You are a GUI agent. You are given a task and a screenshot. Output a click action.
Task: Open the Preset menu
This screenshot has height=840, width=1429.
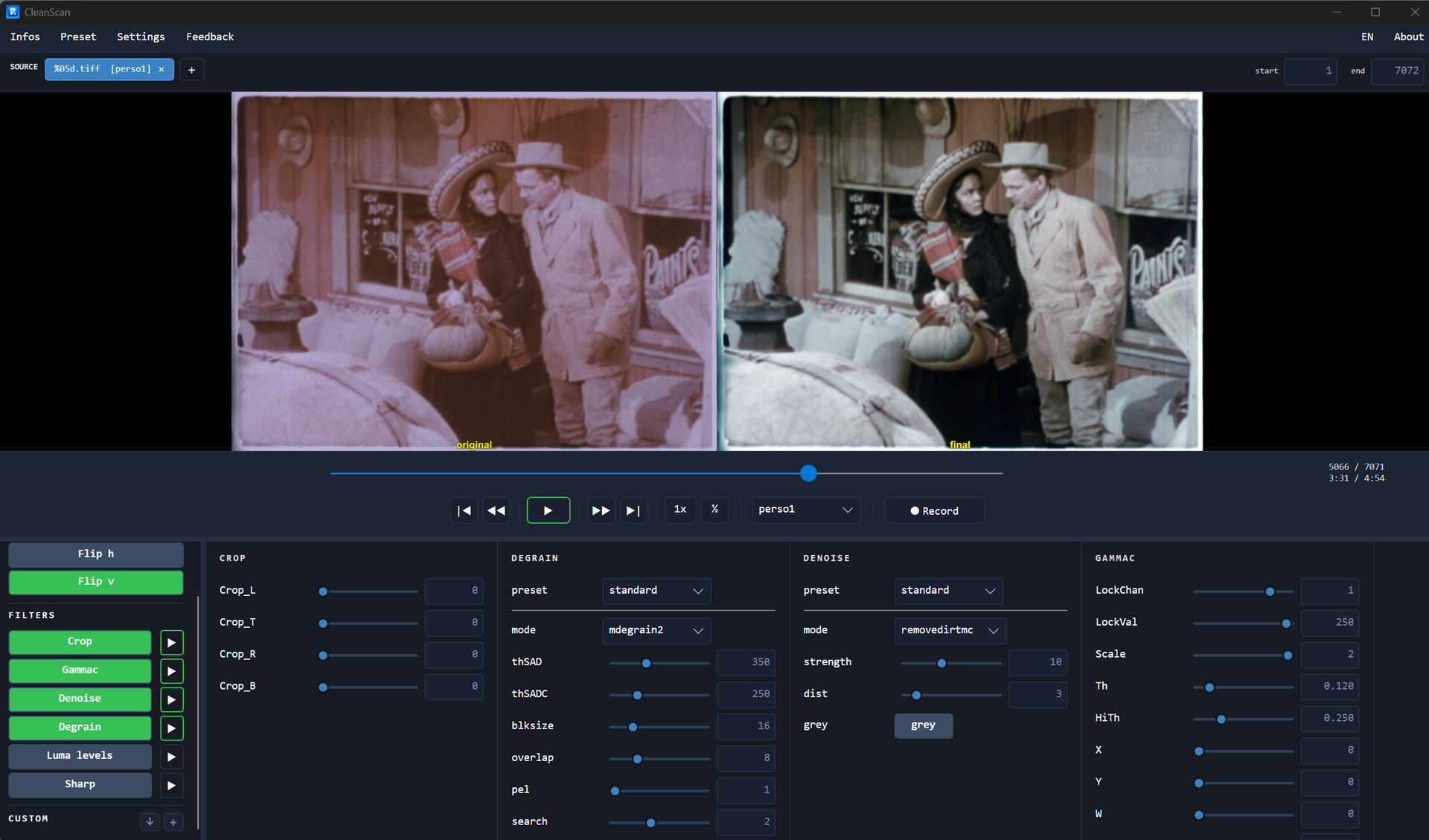tap(78, 36)
